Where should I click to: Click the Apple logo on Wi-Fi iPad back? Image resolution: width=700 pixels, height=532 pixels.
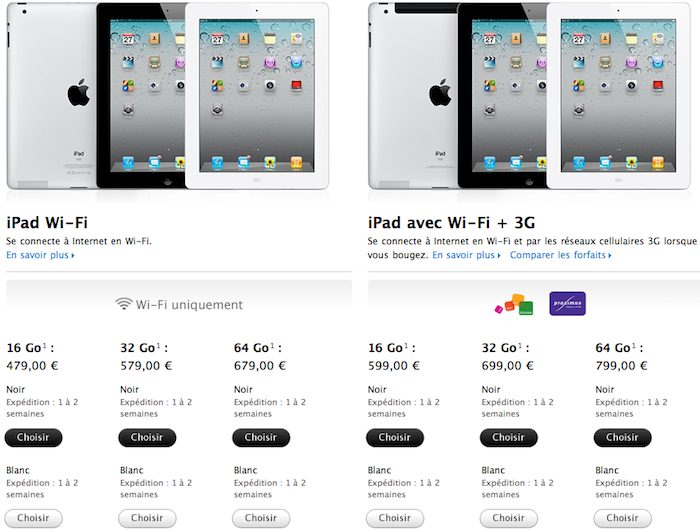[x=79, y=93]
